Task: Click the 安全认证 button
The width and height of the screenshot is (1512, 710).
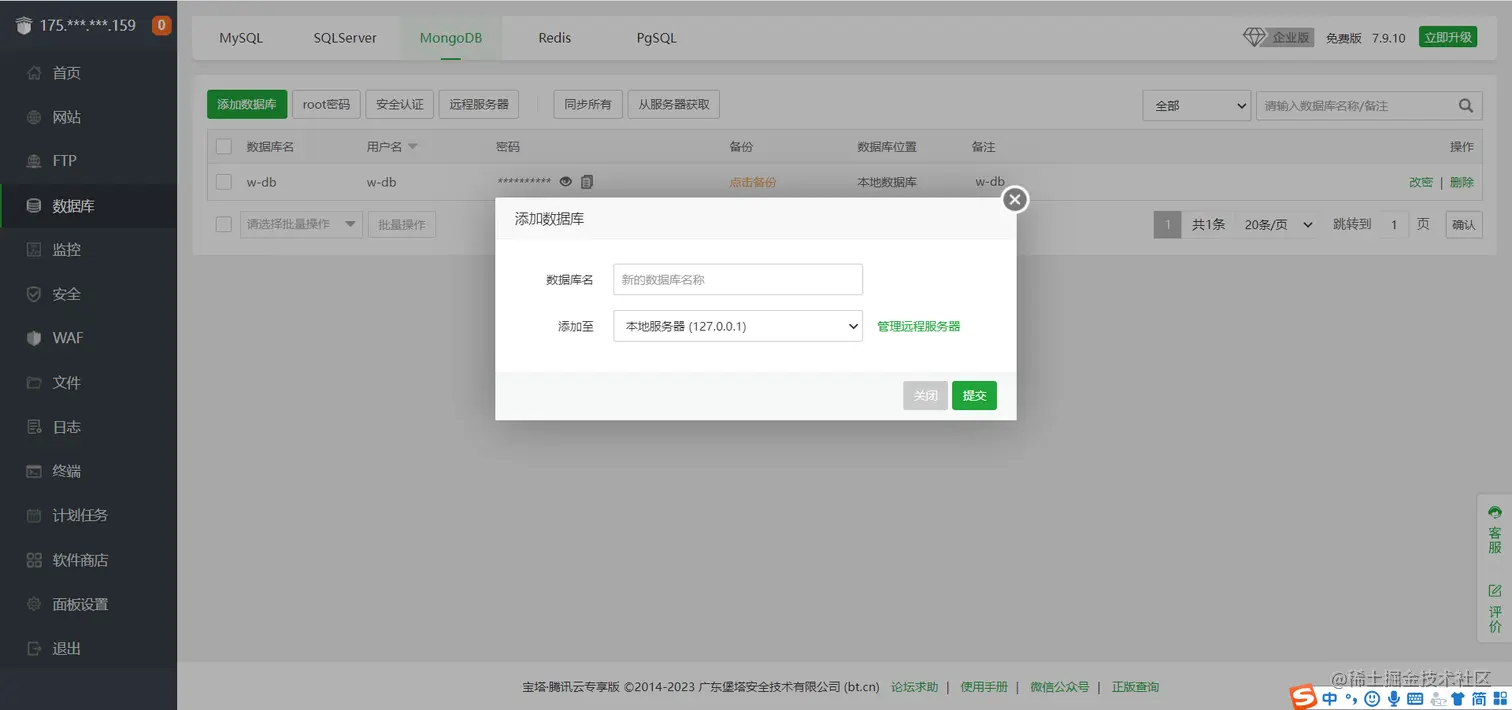Action: point(400,104)
